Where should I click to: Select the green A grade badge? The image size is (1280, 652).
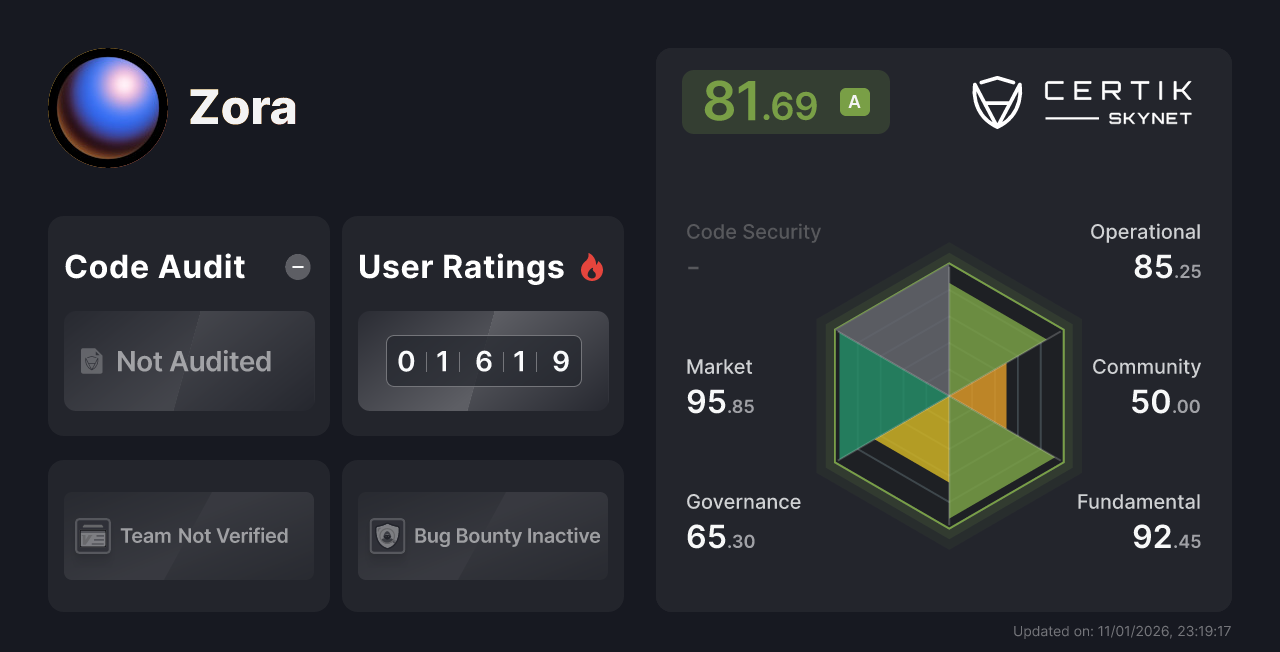pos(853,101)
